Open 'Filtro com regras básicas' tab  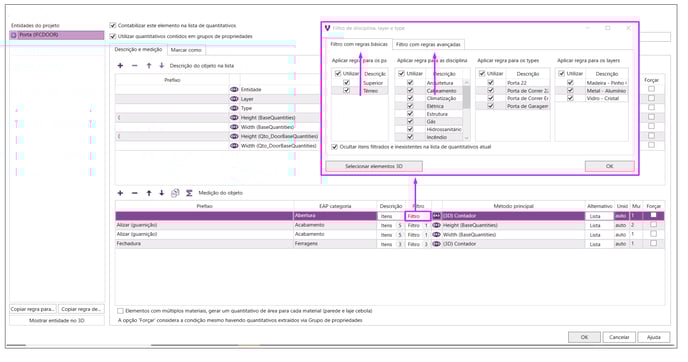358,44
